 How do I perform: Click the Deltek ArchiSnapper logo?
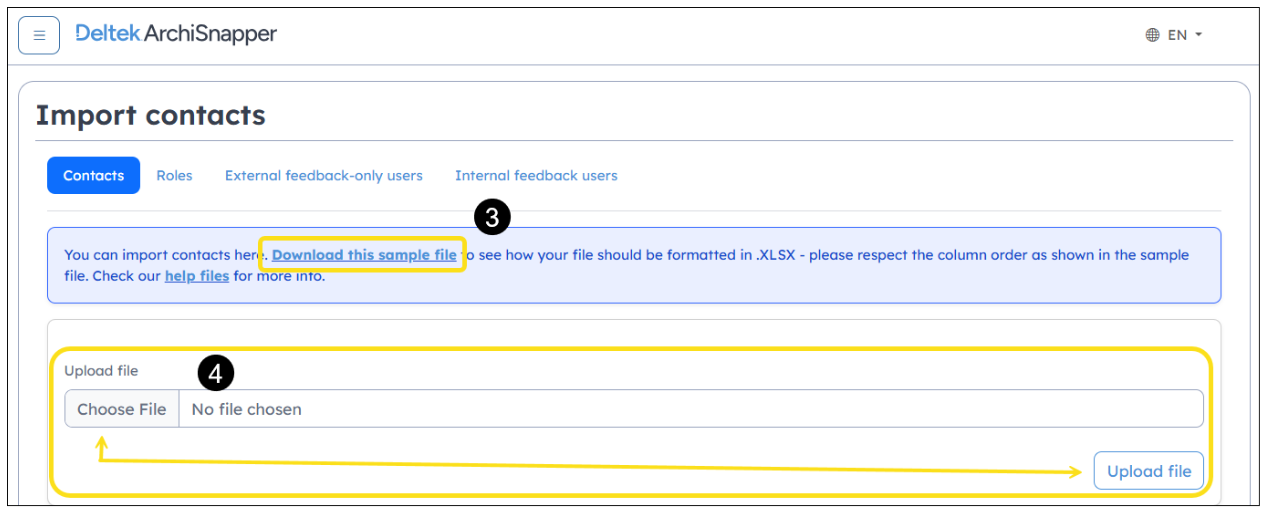tap(176, 34)
